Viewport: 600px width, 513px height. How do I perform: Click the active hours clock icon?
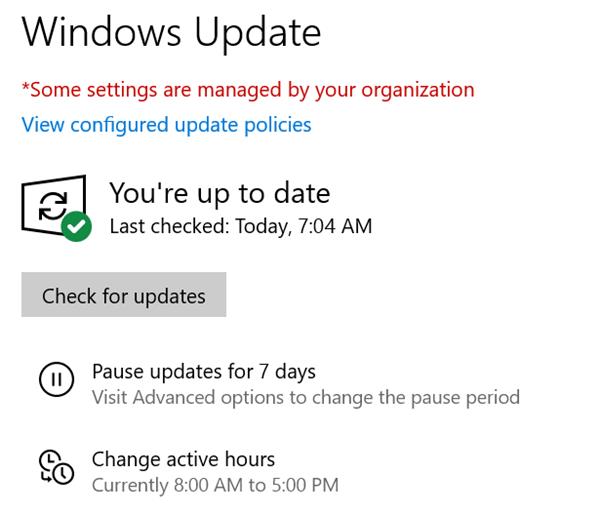56,467
